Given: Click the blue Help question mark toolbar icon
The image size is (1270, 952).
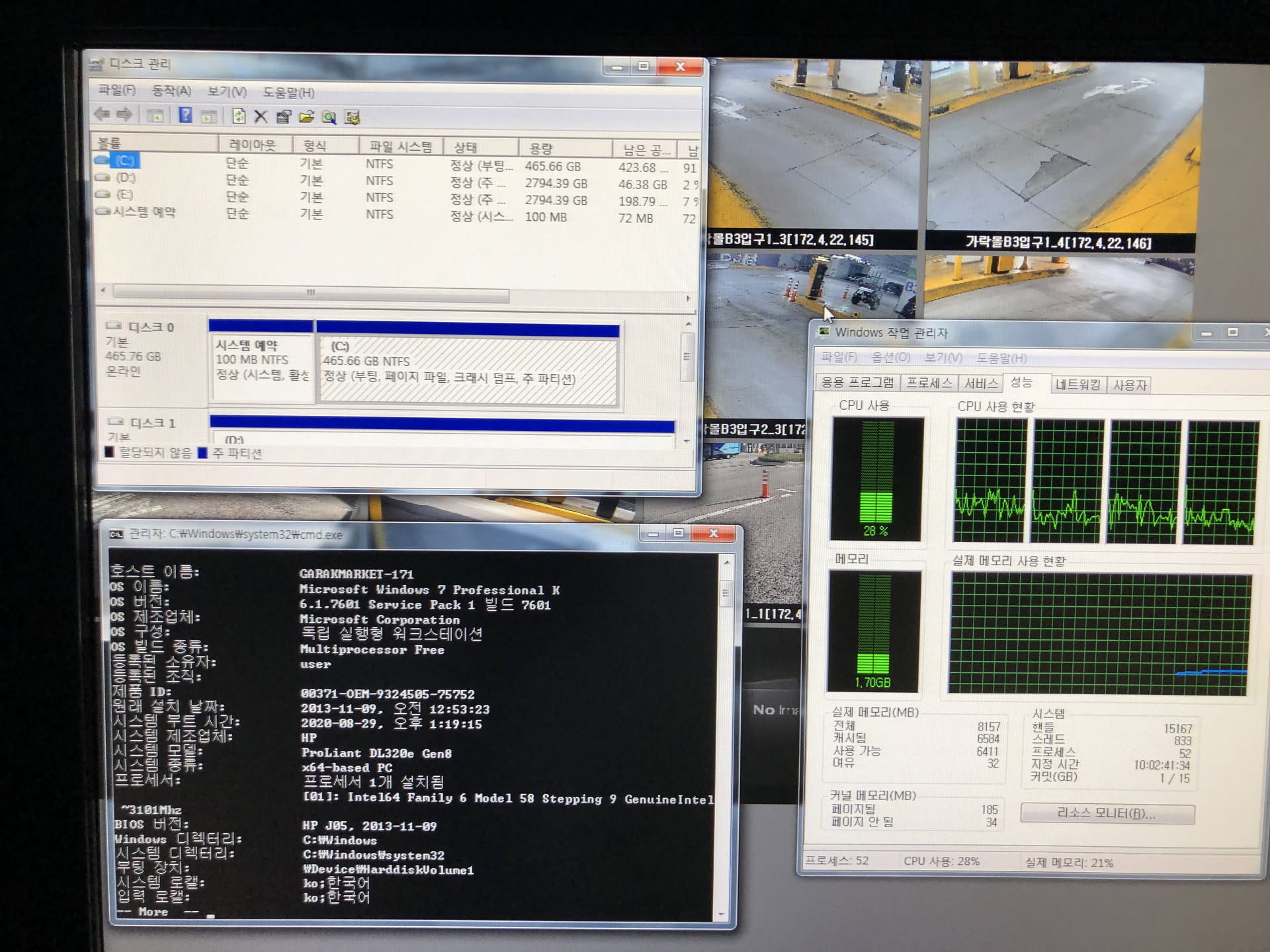Looking at the screenshot, I should pos(185,116).
